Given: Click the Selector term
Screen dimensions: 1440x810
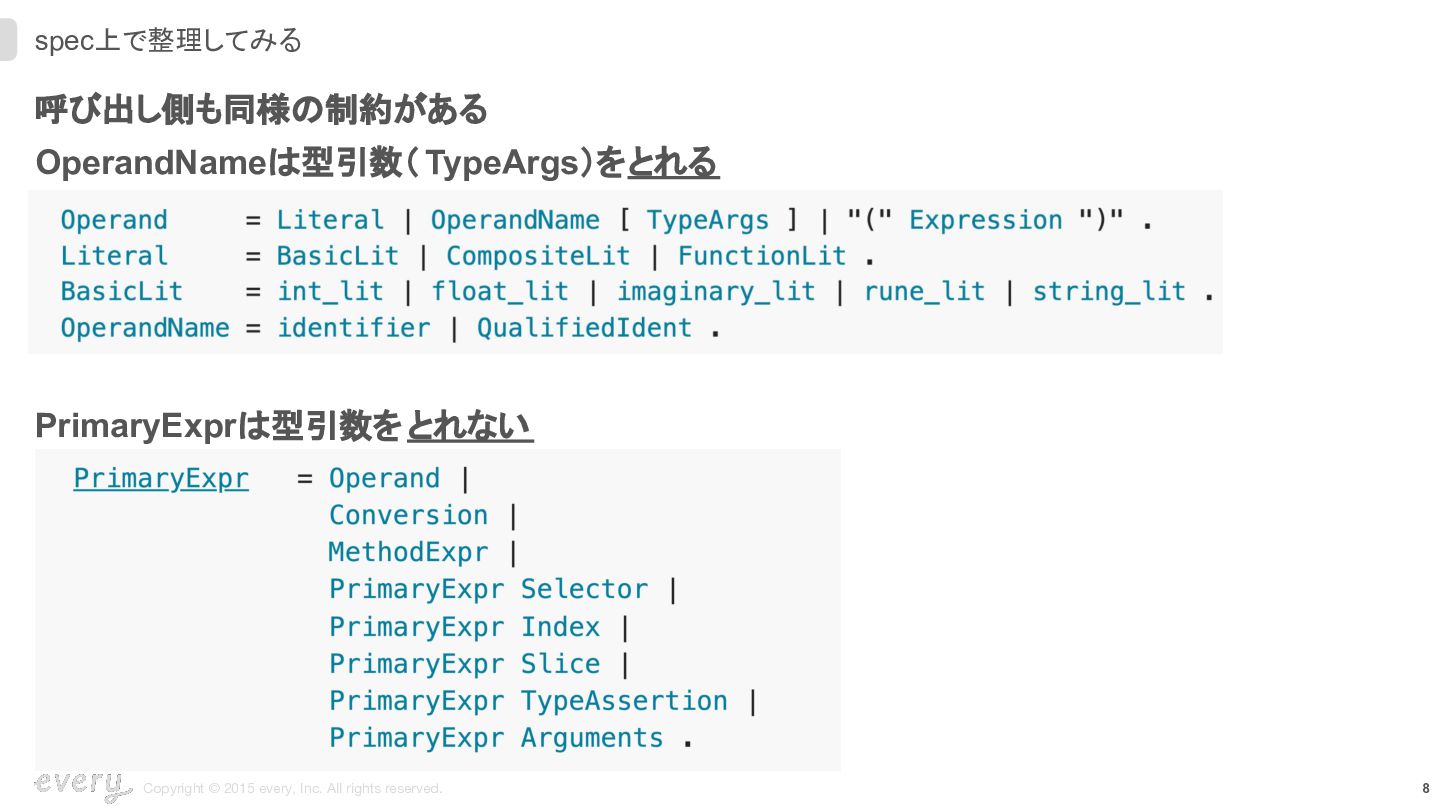Looking at the screenshot, I should [x=584, y=589].
